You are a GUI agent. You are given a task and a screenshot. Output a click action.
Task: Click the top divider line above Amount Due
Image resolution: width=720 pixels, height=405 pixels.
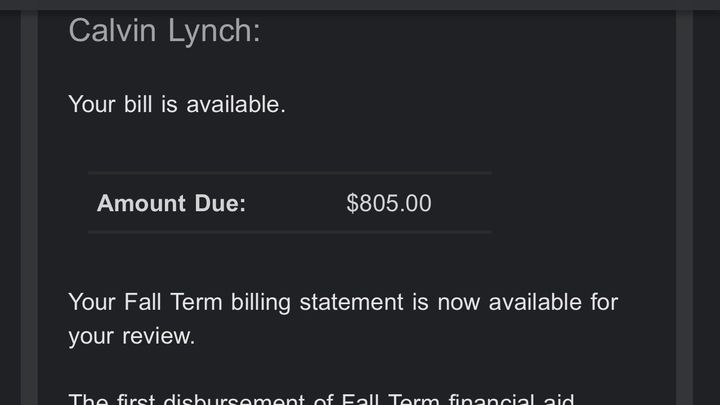[290, 173]
